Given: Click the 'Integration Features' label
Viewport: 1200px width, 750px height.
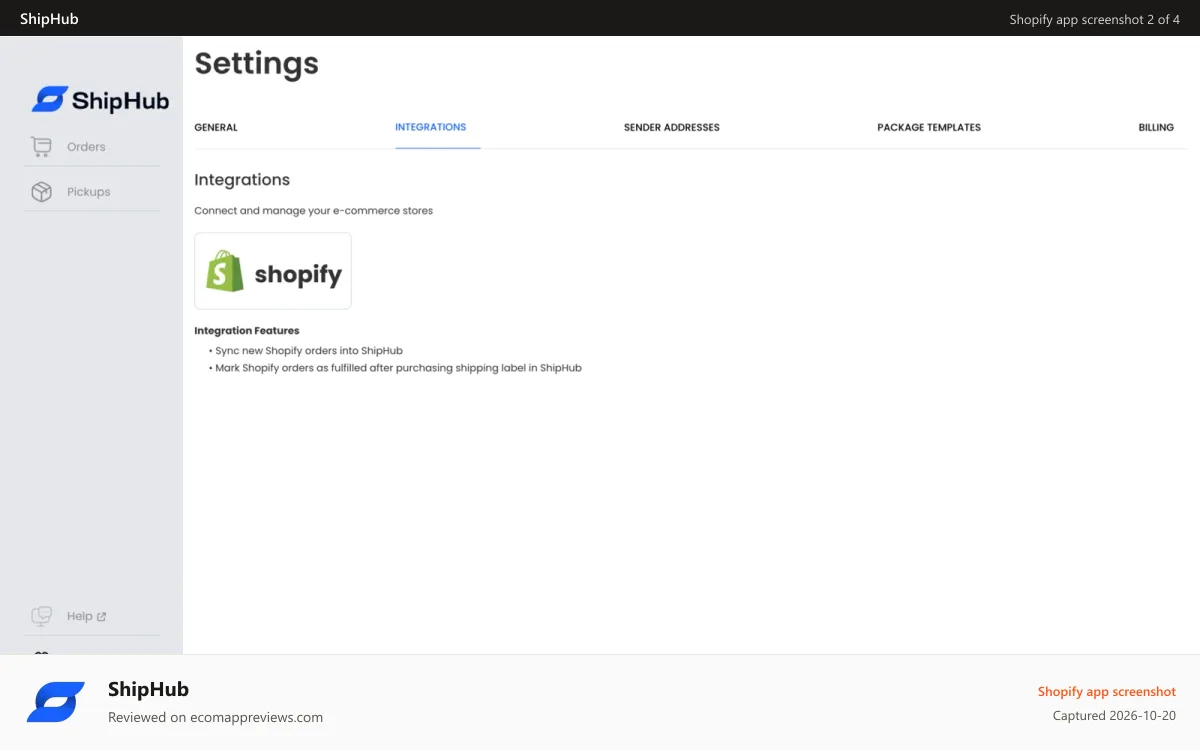Looking at the screenshot, I should [x=247, y=331].
